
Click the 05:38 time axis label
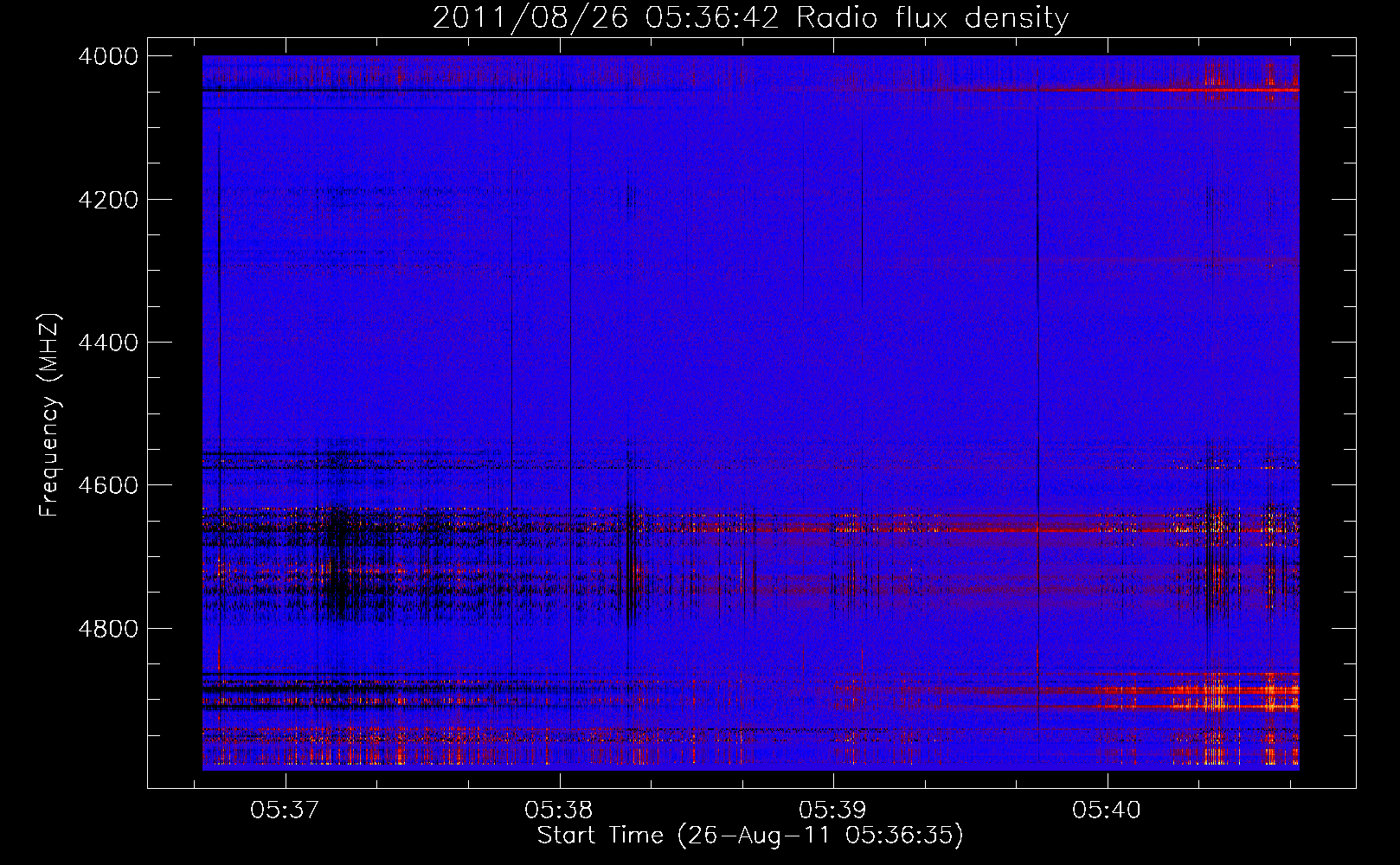tap(559, 810)
